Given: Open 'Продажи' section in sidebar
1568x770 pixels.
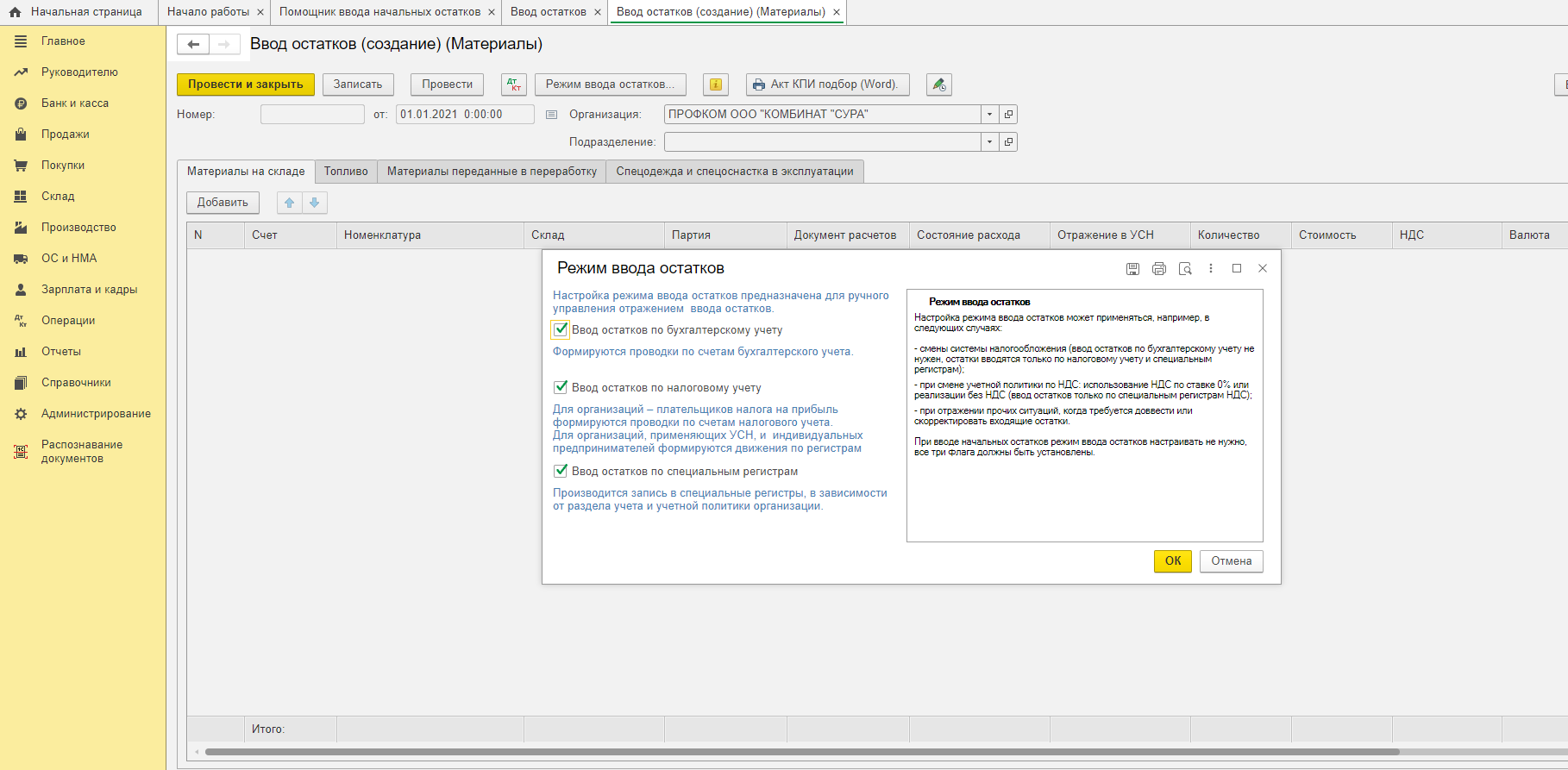Looking at the screenshot, I should pos(66,135).
